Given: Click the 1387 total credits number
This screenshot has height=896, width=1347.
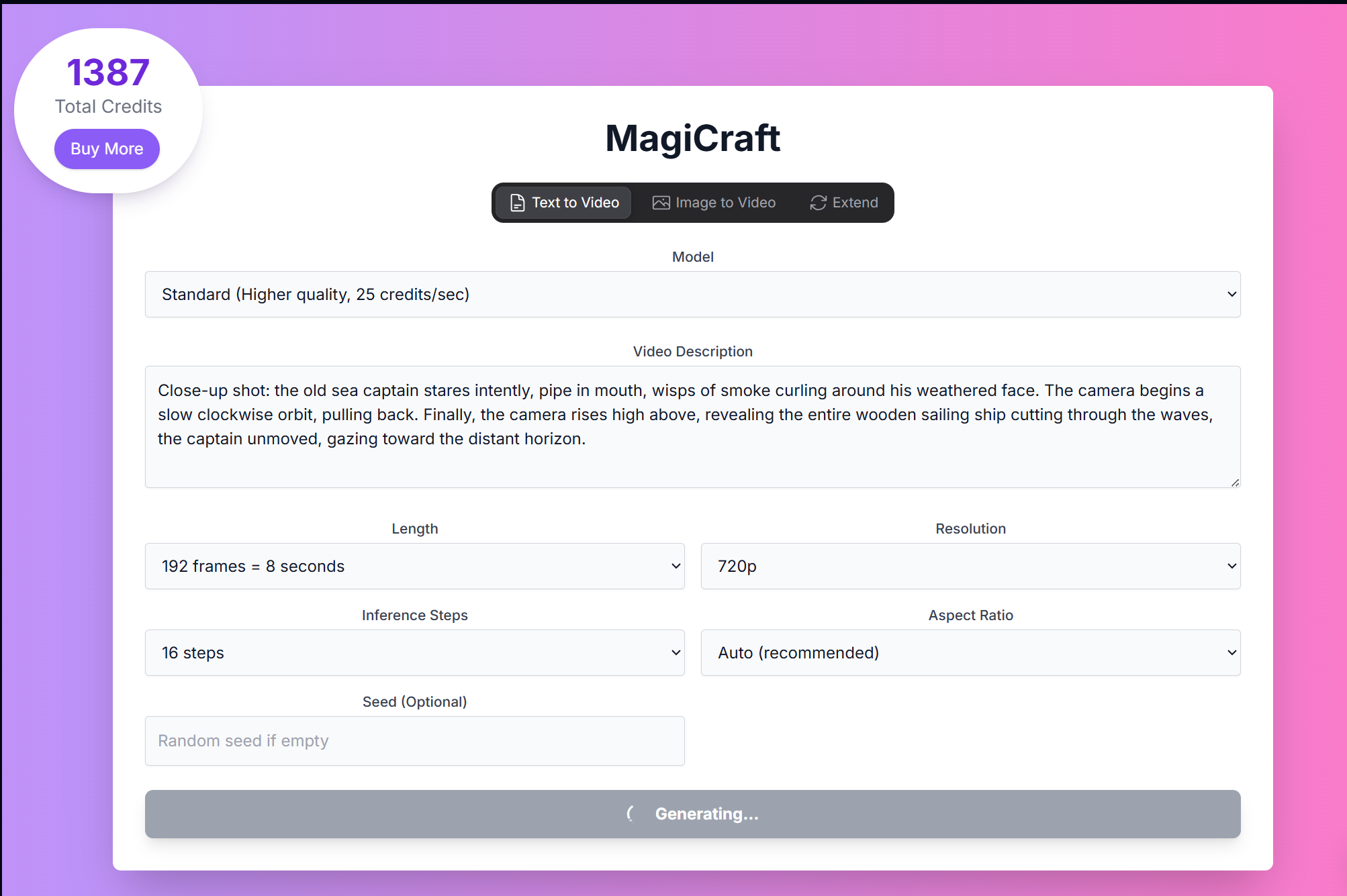Looking at the screenshot, I should [x=108, y=72].
